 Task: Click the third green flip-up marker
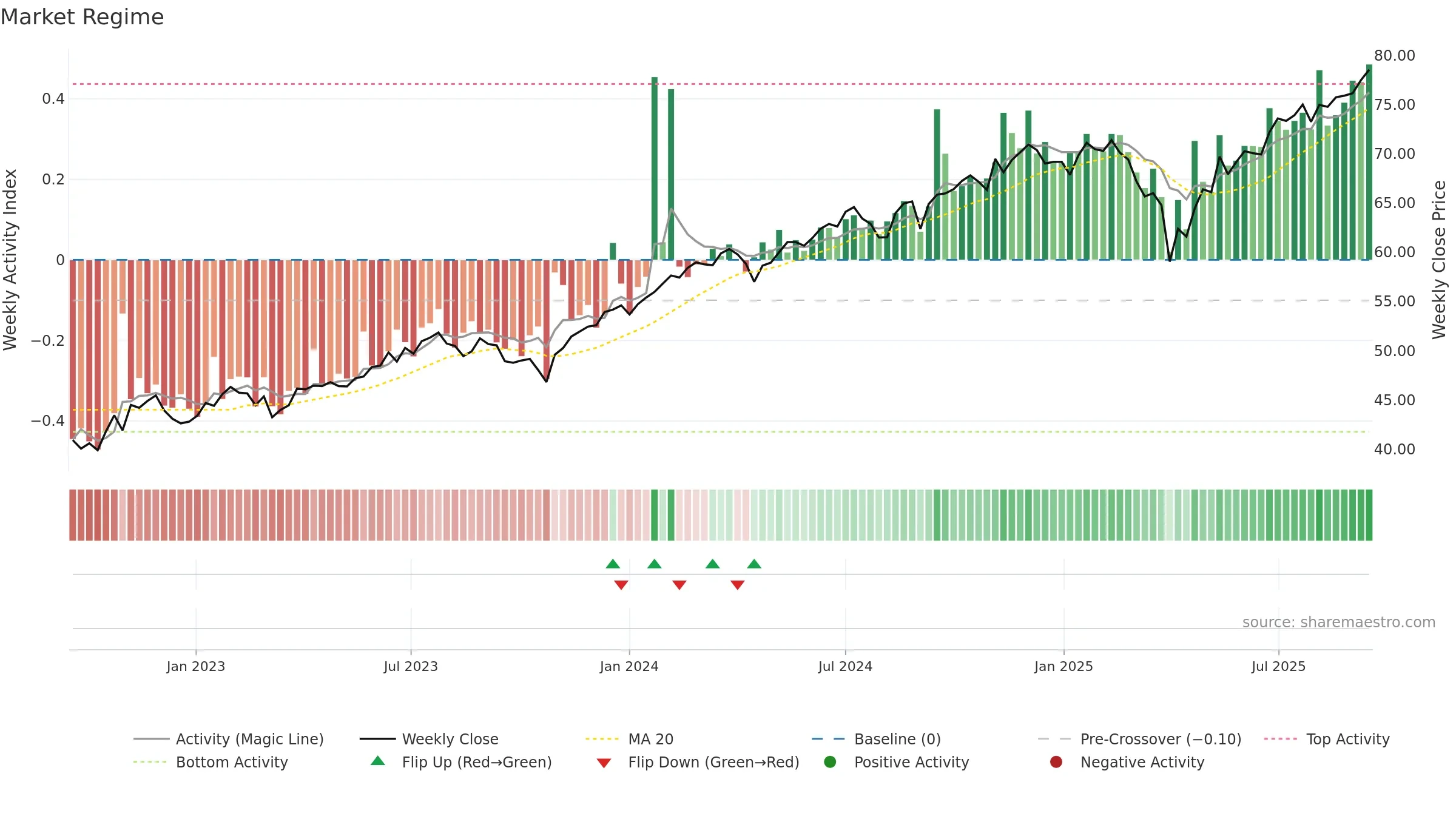(713, 564)
